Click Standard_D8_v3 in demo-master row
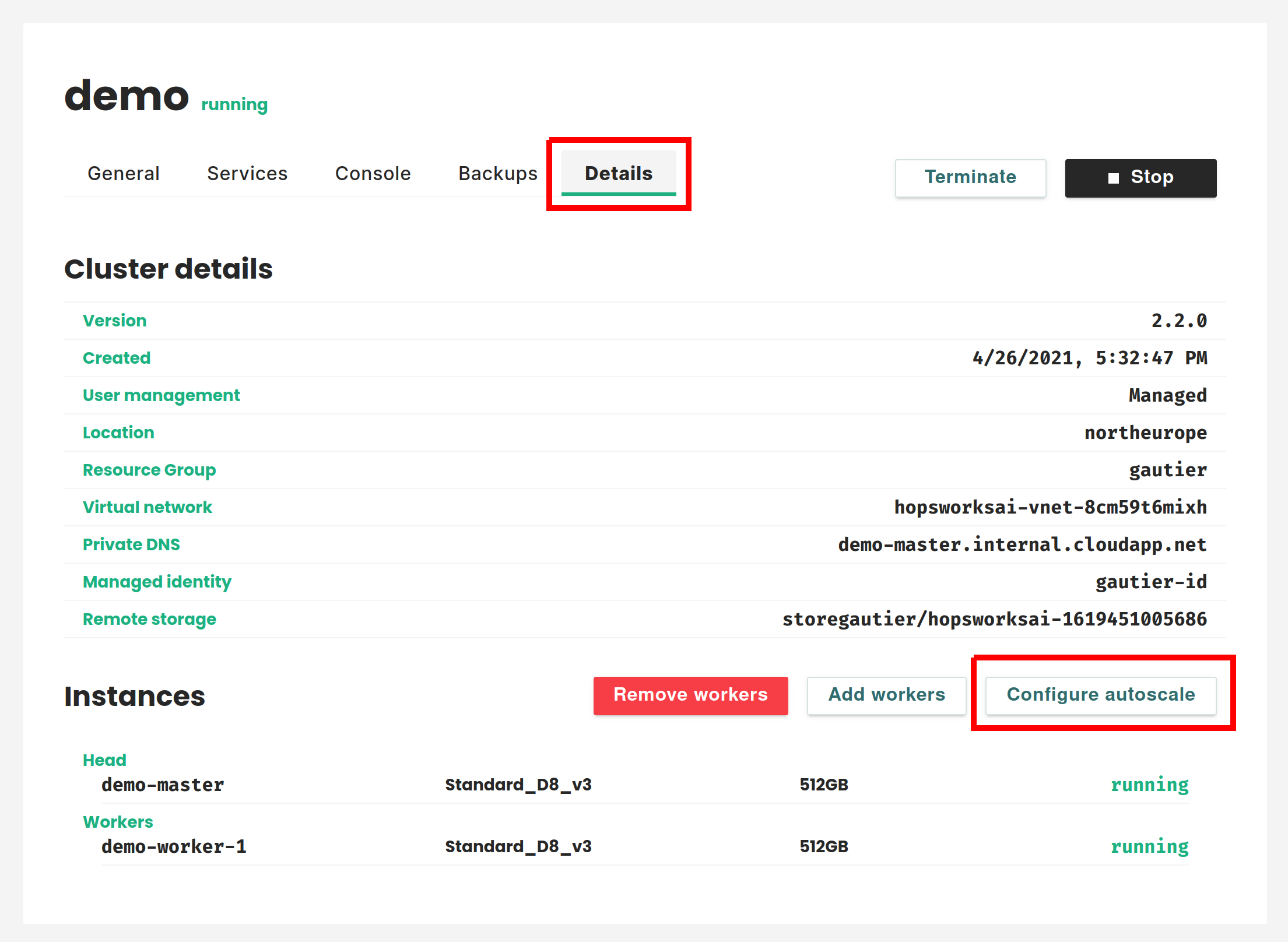Viewport: 1288px width, 942px height. tap(518, 785)
